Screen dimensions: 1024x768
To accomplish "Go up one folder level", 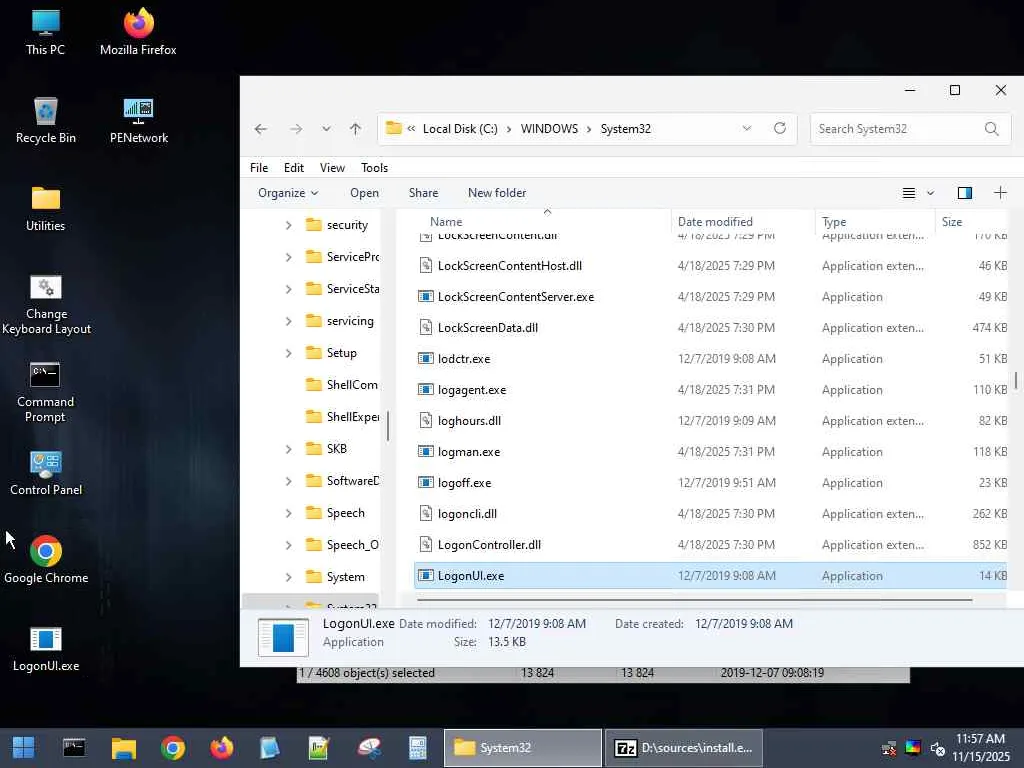I will coord(355,129).
